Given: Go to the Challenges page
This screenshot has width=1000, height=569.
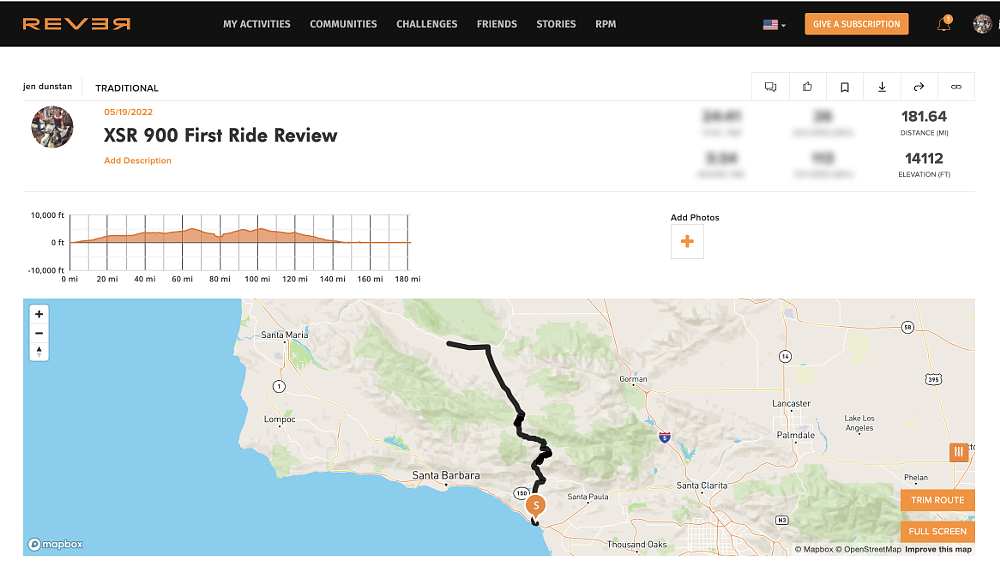Looking at the screenshot, I should [x=426, y=24].
